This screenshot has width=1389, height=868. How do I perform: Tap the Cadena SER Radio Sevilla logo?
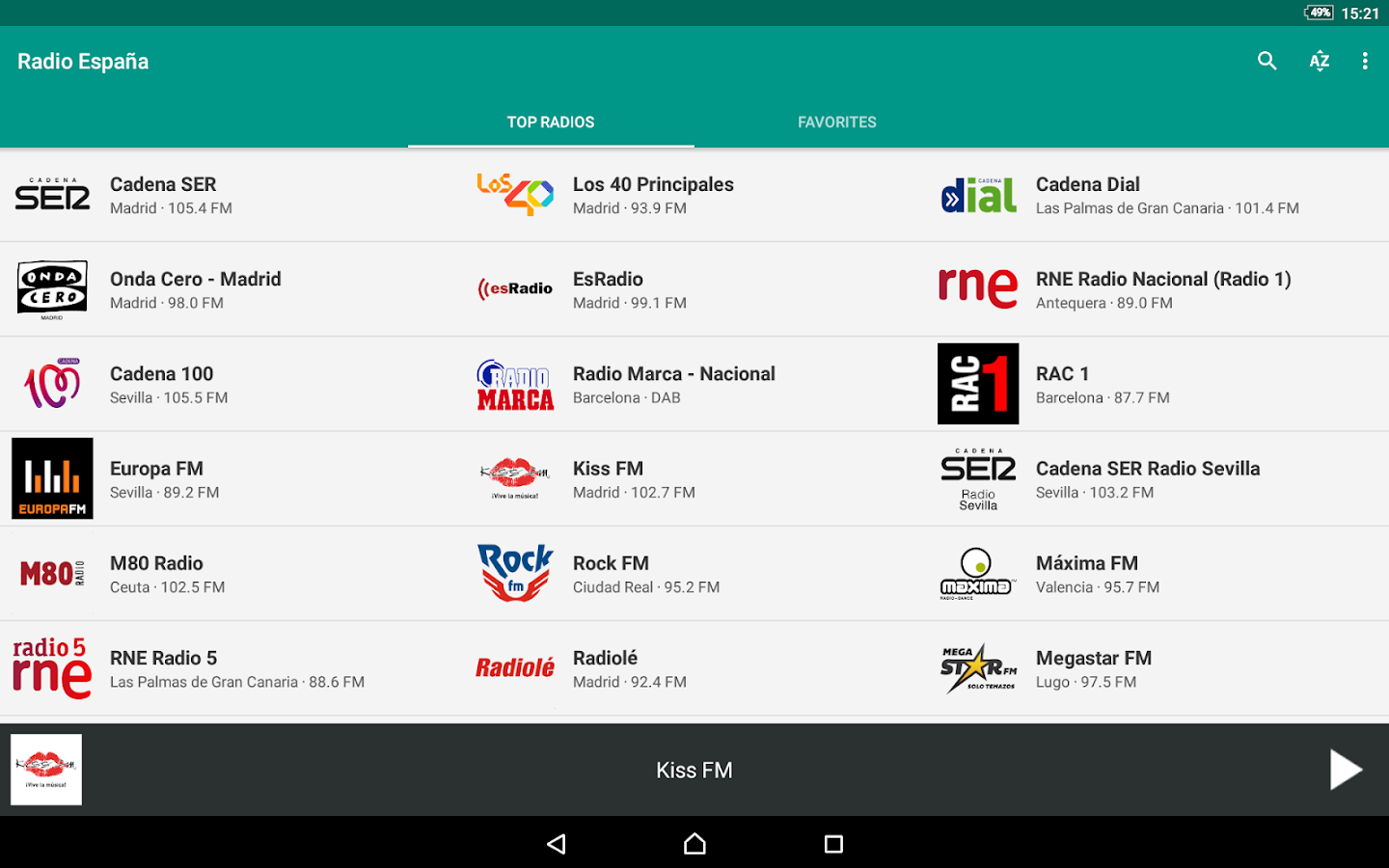click(978, 478)
